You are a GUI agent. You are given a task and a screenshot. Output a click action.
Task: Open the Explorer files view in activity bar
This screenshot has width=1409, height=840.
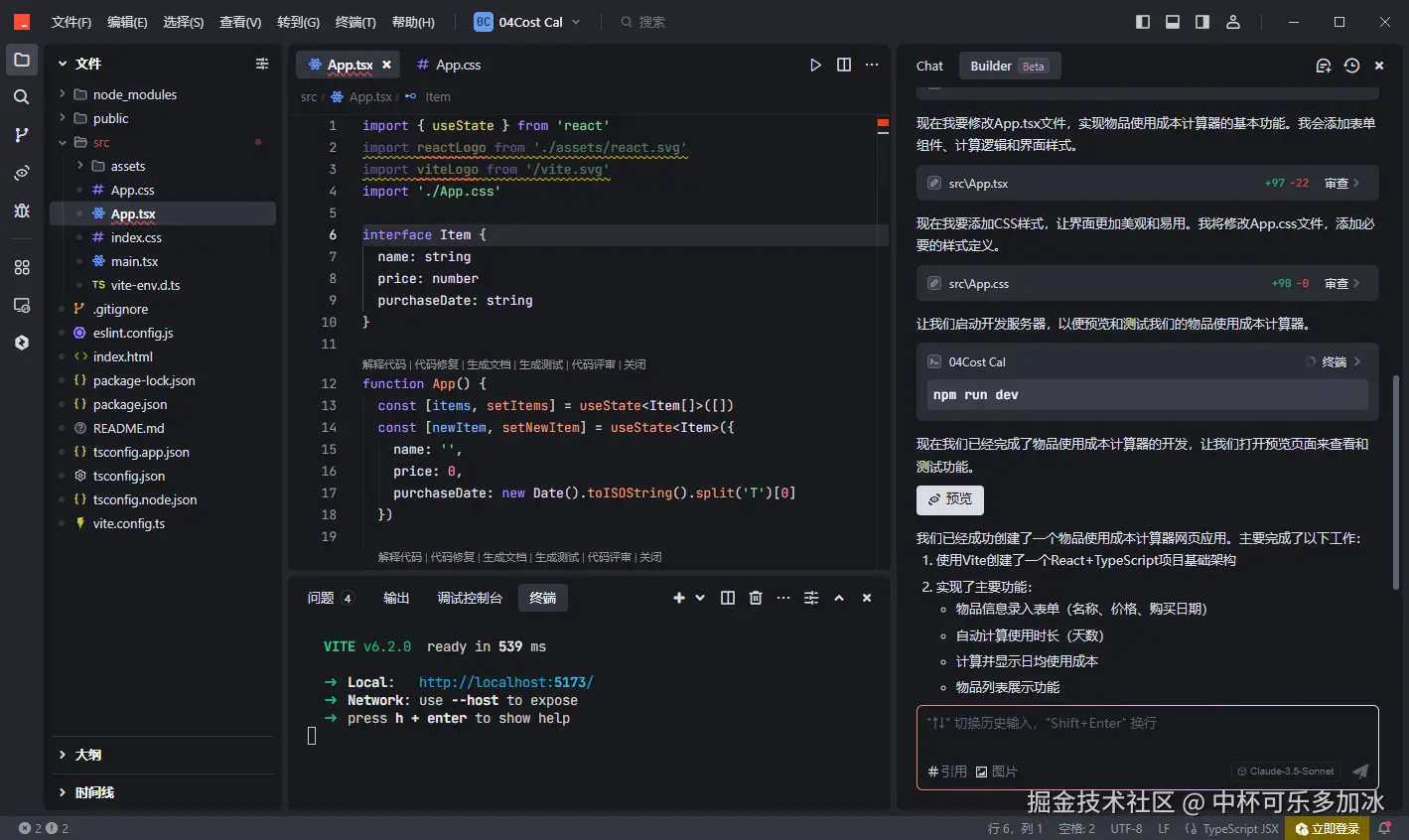tap(22, 60)
